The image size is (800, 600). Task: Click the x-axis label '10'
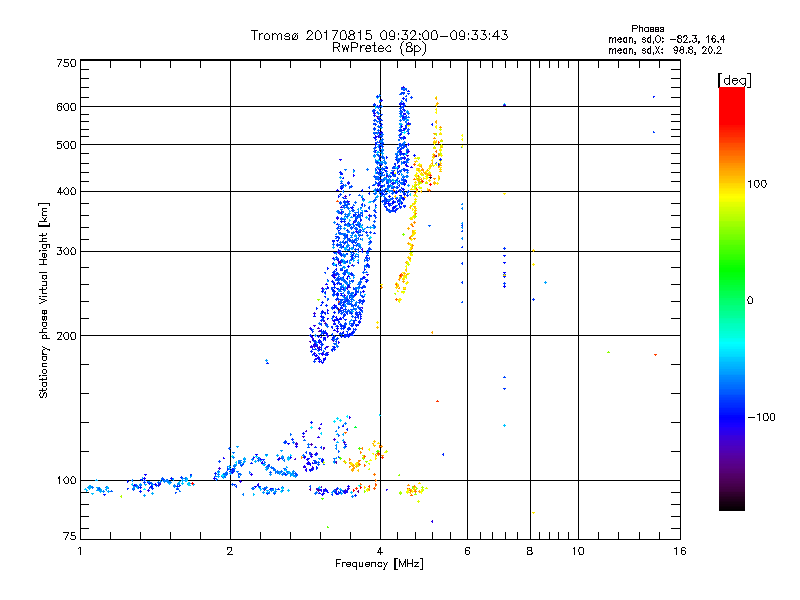pyautogui.click(x=578, y=551)
